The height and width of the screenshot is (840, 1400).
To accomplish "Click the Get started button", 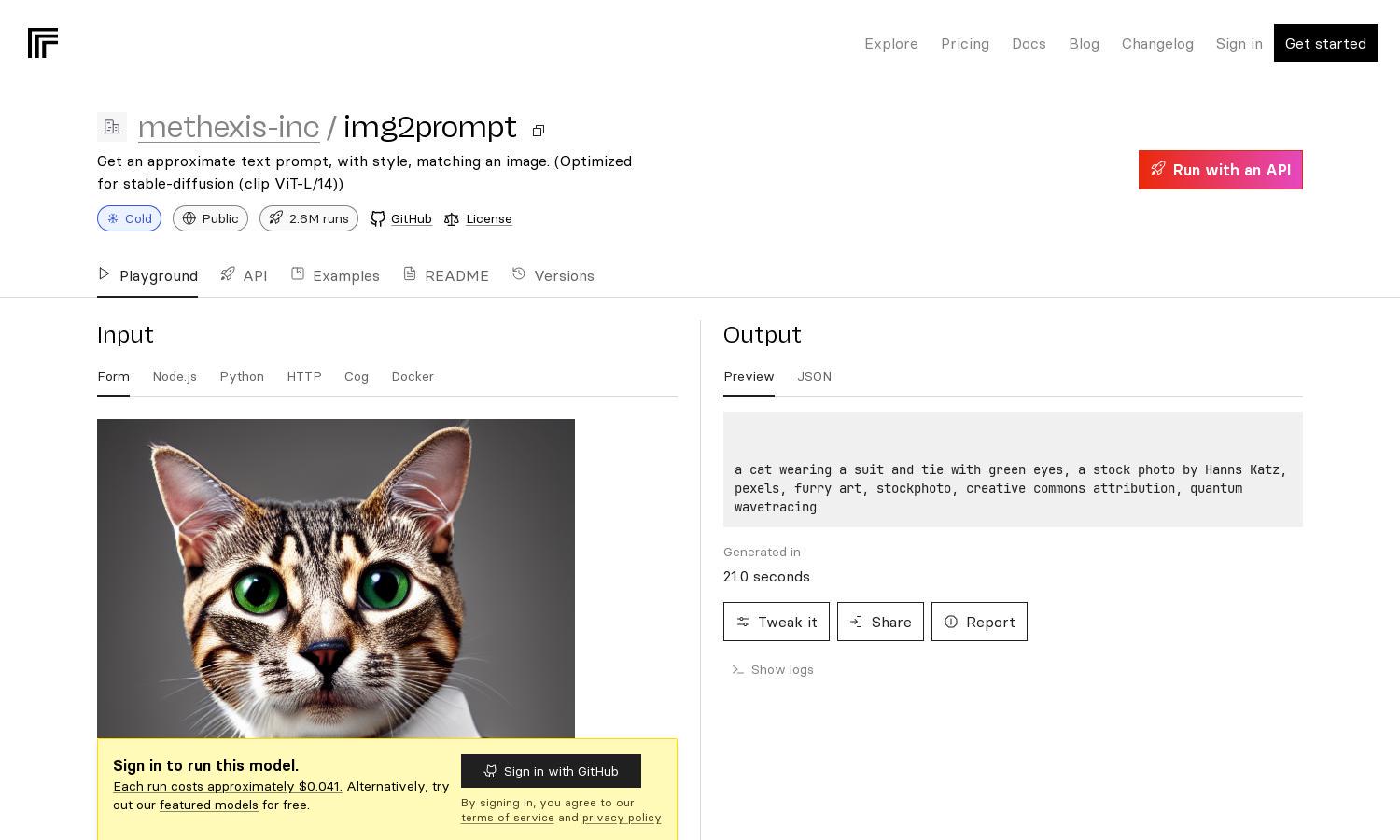I will [1325, 43].
